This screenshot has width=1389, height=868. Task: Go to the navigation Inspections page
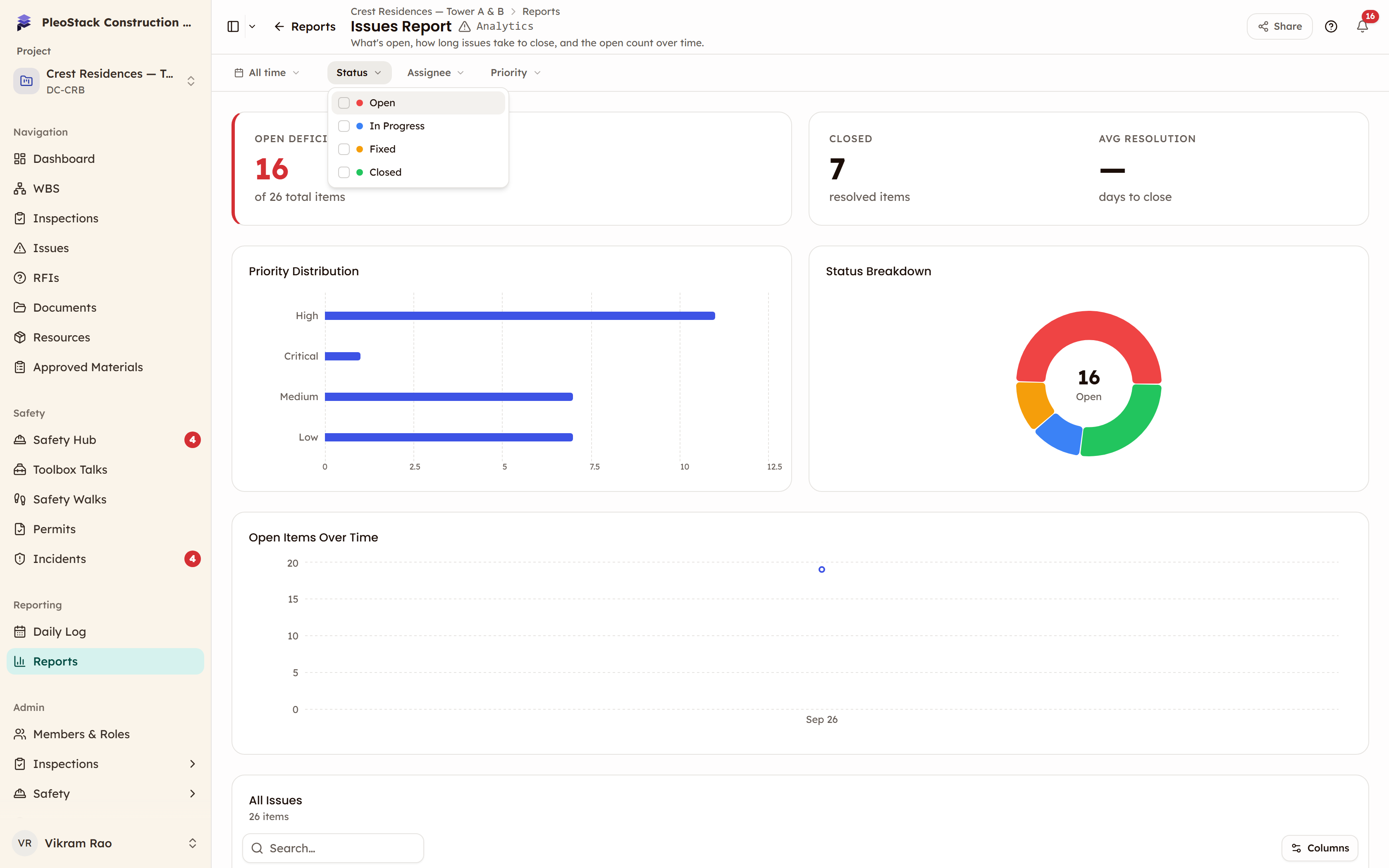click(x=105, y=218)
